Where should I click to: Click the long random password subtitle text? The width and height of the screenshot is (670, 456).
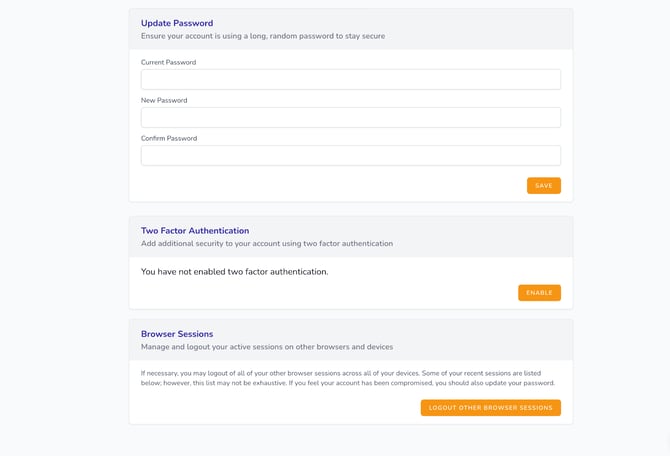(263, 36)
